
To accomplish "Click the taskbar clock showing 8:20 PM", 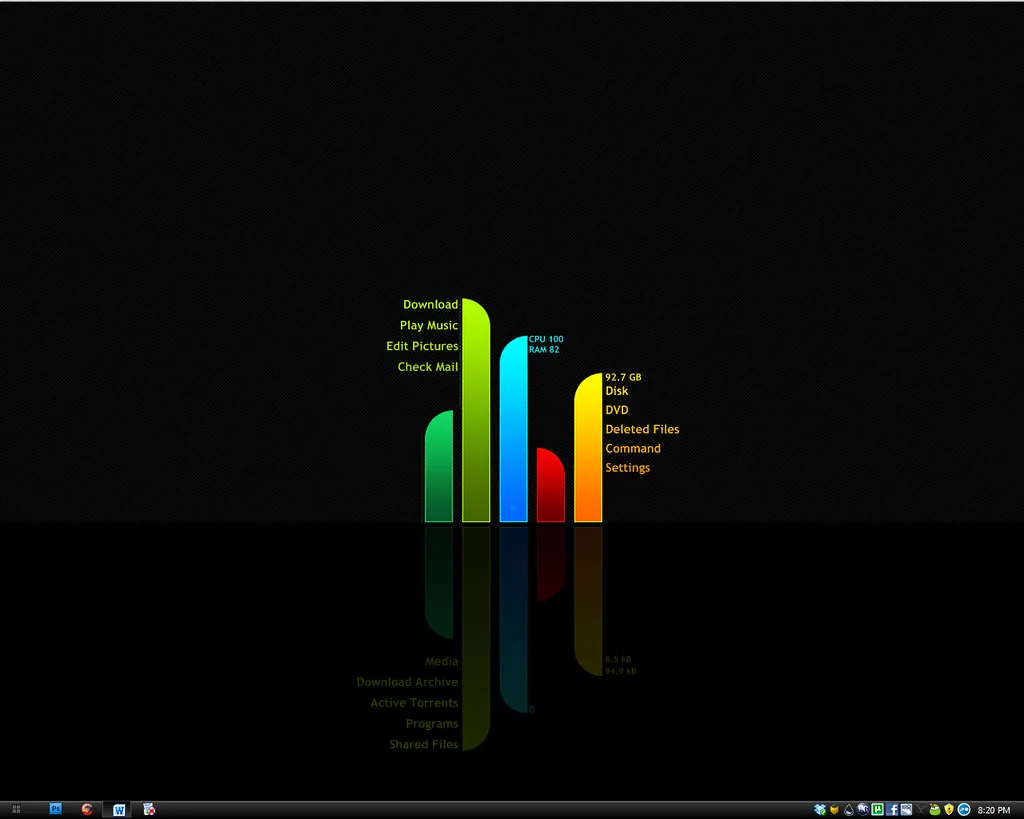I will click(993, 810).
